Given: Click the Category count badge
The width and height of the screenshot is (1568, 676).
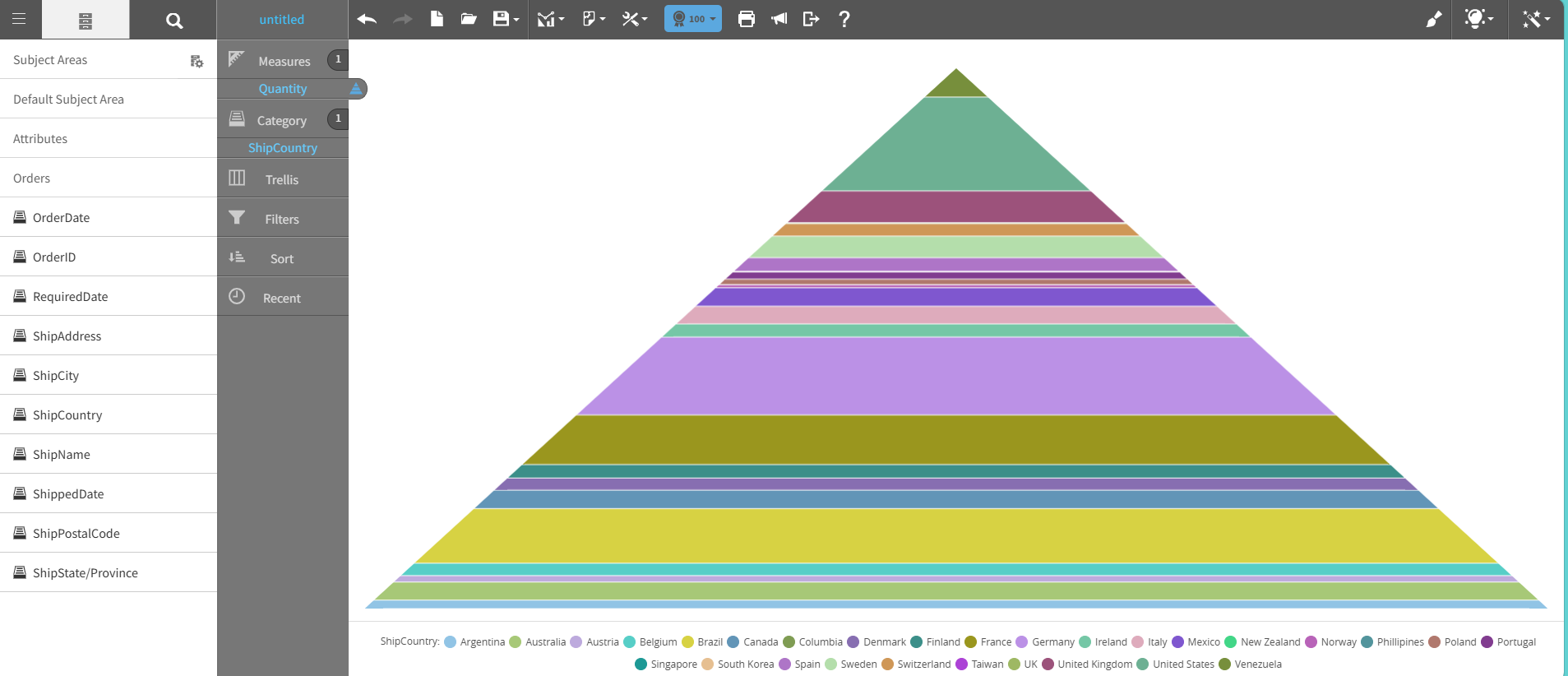Looking at the screenshot, I should (x=338, y=118).
